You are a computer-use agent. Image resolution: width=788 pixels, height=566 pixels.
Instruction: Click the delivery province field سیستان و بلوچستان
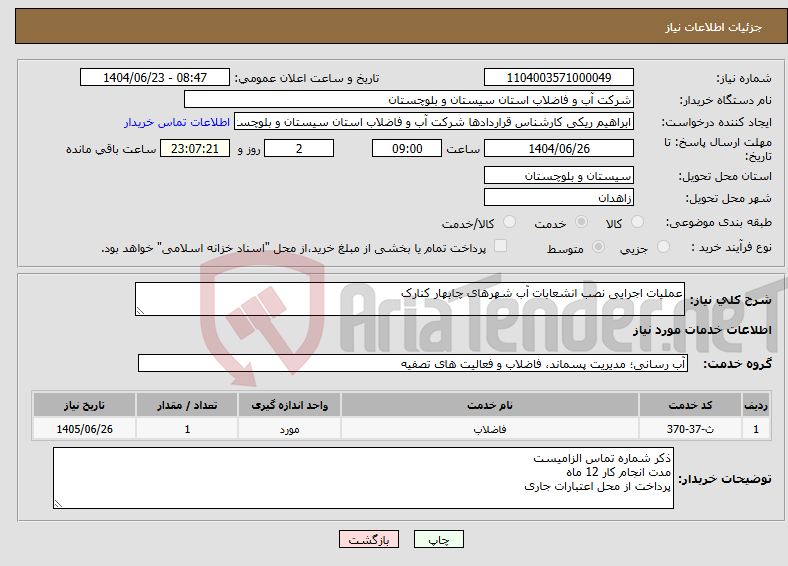pyautogui.click(x=558, y=175)
